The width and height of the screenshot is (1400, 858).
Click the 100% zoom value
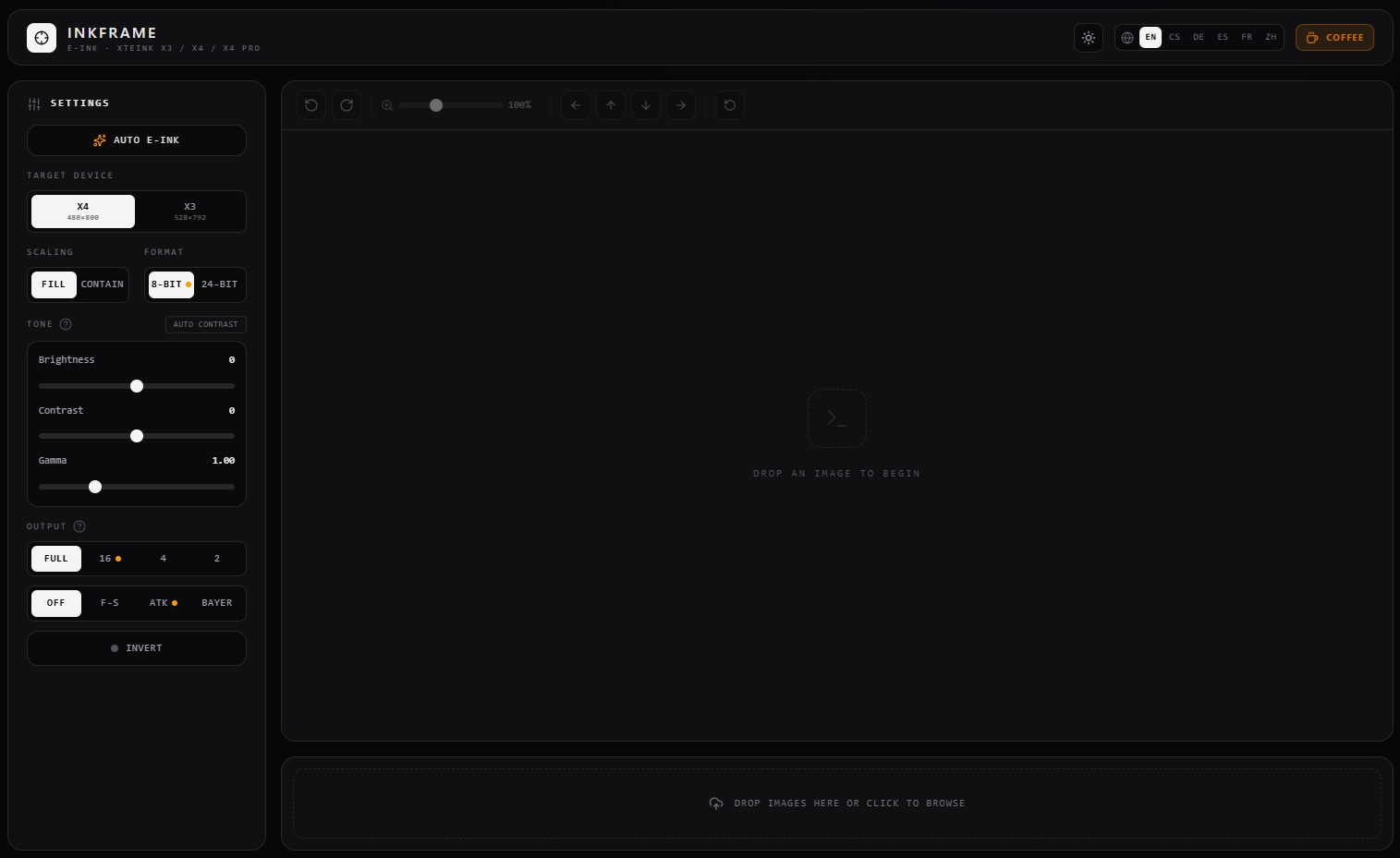click(x=519, y=105)
